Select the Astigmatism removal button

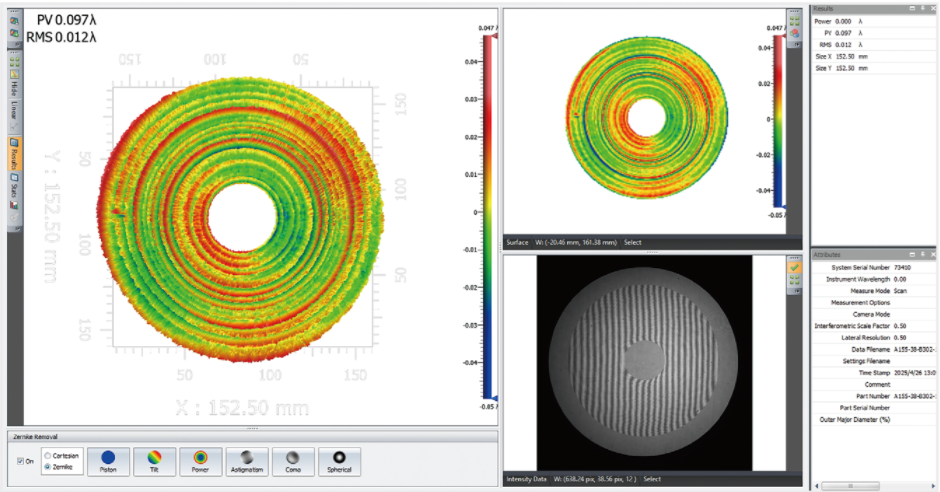(x=246, y=461)
